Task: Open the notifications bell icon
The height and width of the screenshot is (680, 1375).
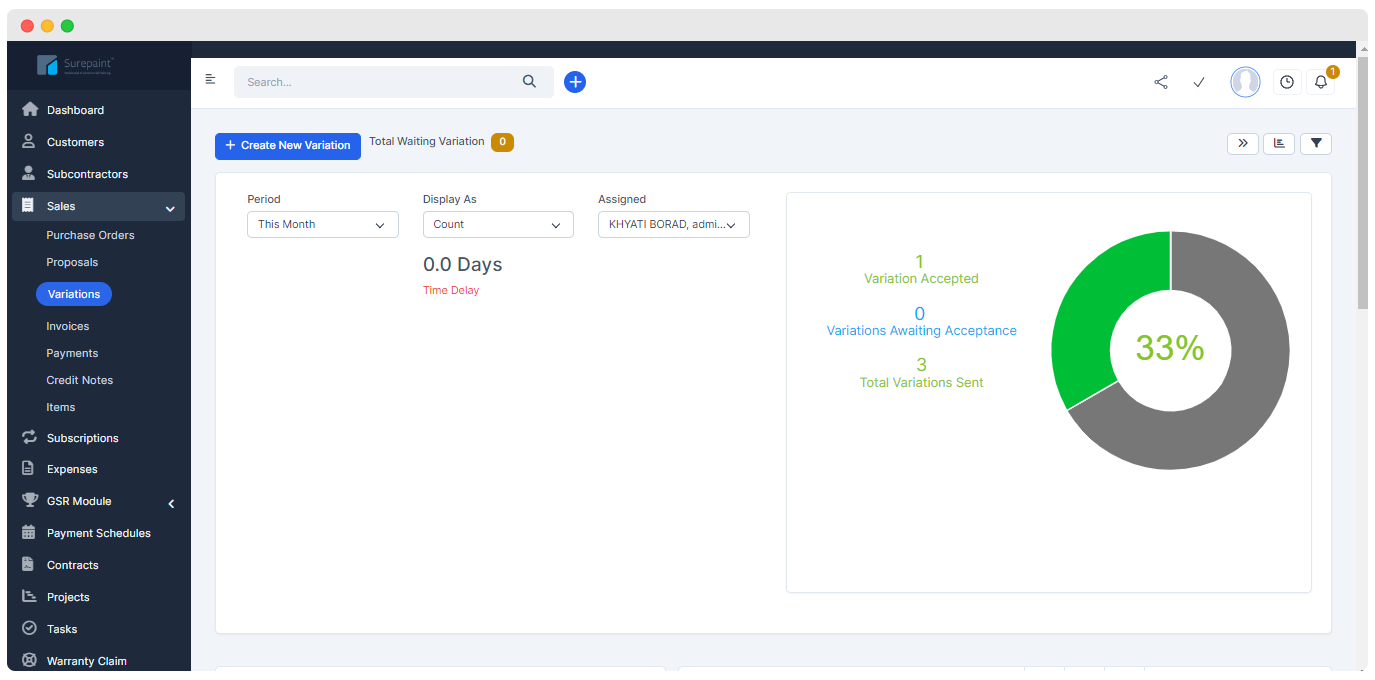Action: (1321, 82)
